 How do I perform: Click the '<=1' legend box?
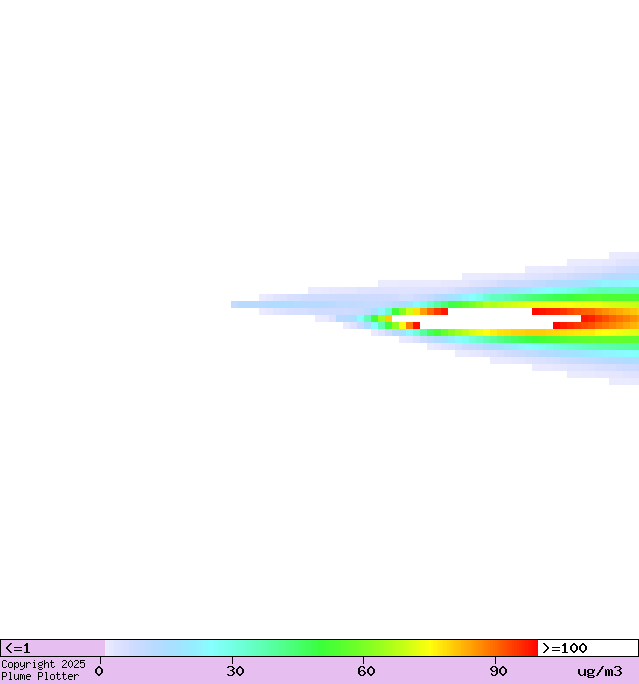[53, 648]
